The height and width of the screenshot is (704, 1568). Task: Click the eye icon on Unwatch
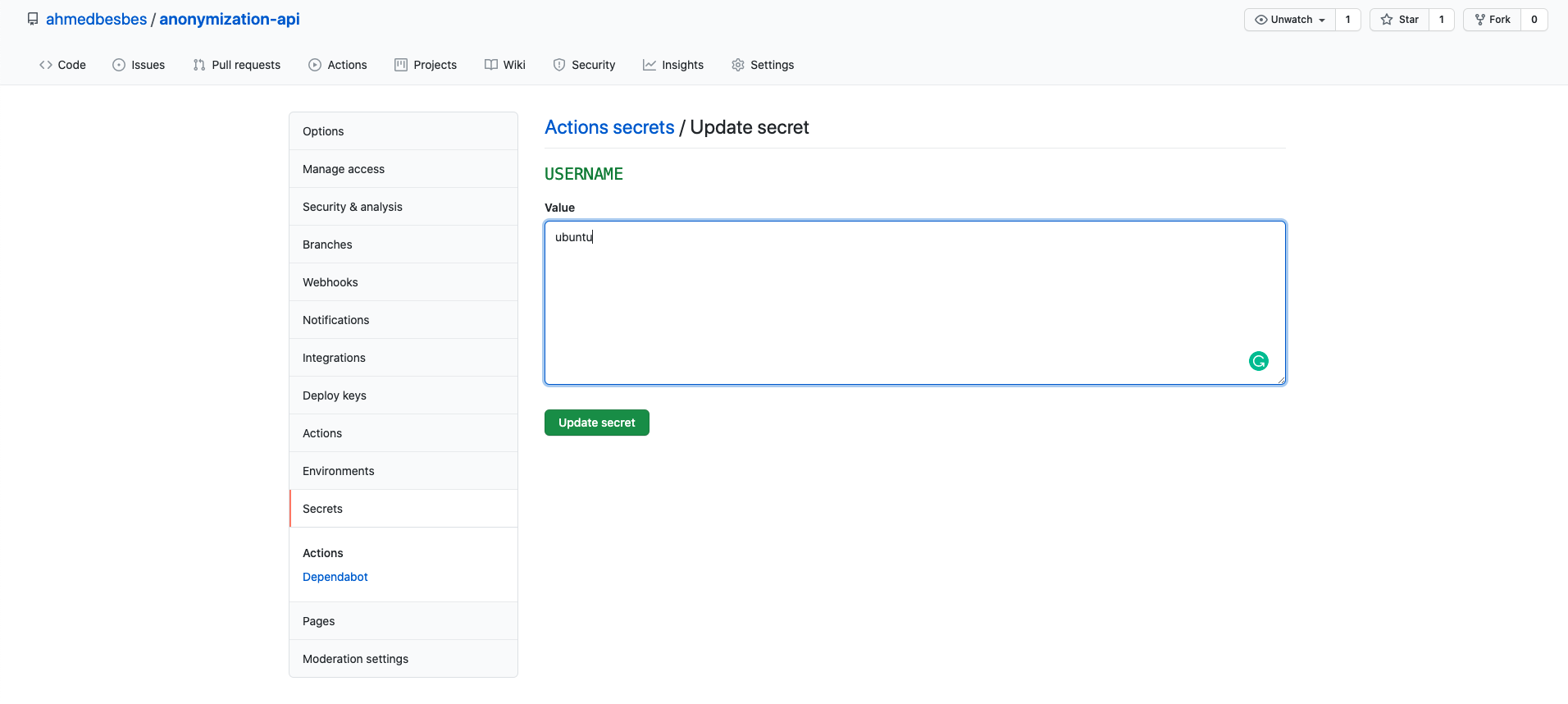(x=1261, y=20)
